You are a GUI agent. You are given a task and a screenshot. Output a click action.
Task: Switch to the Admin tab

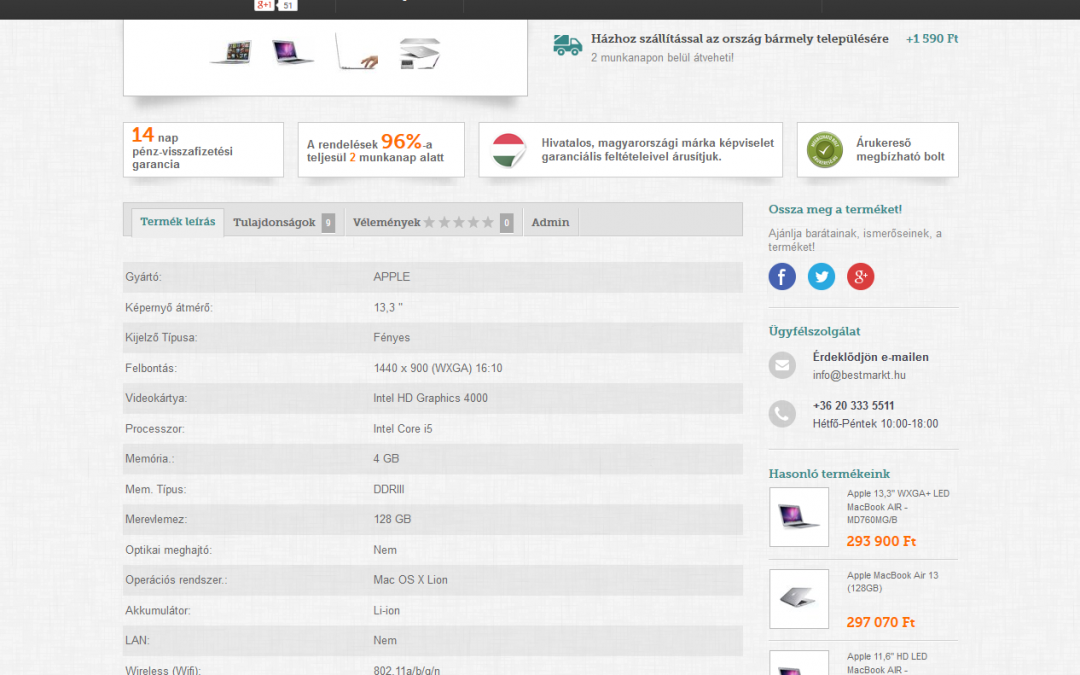click(x=550, y=222)
